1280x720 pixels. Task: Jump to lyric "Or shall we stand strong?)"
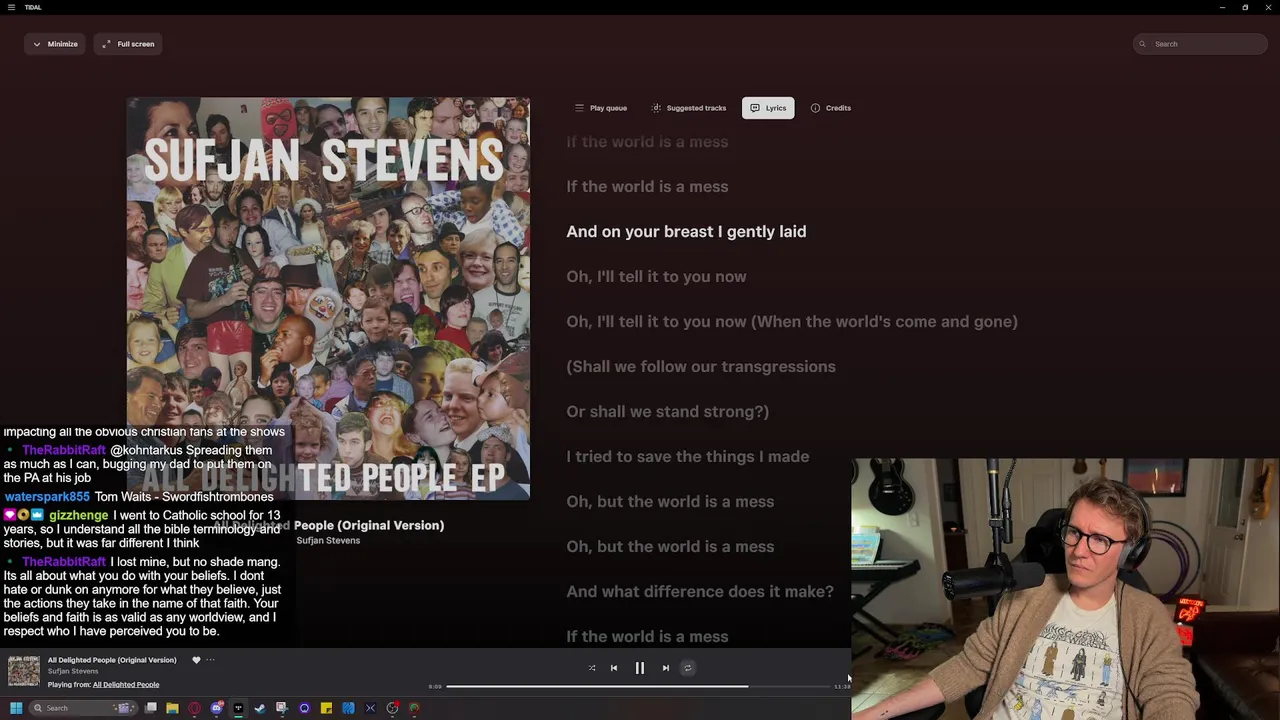tap(667, 412)
